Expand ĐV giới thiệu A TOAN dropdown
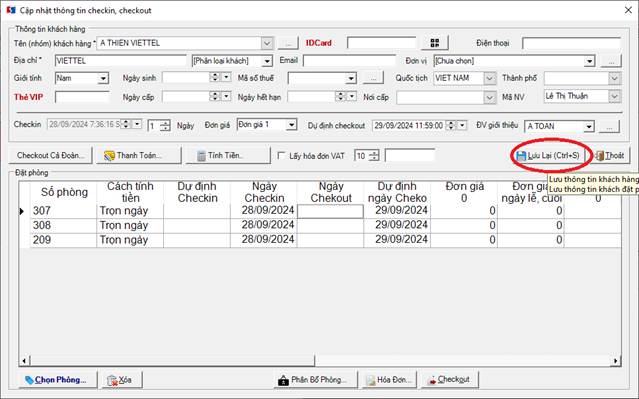The image size is (639, 399). tap(588, 126)
